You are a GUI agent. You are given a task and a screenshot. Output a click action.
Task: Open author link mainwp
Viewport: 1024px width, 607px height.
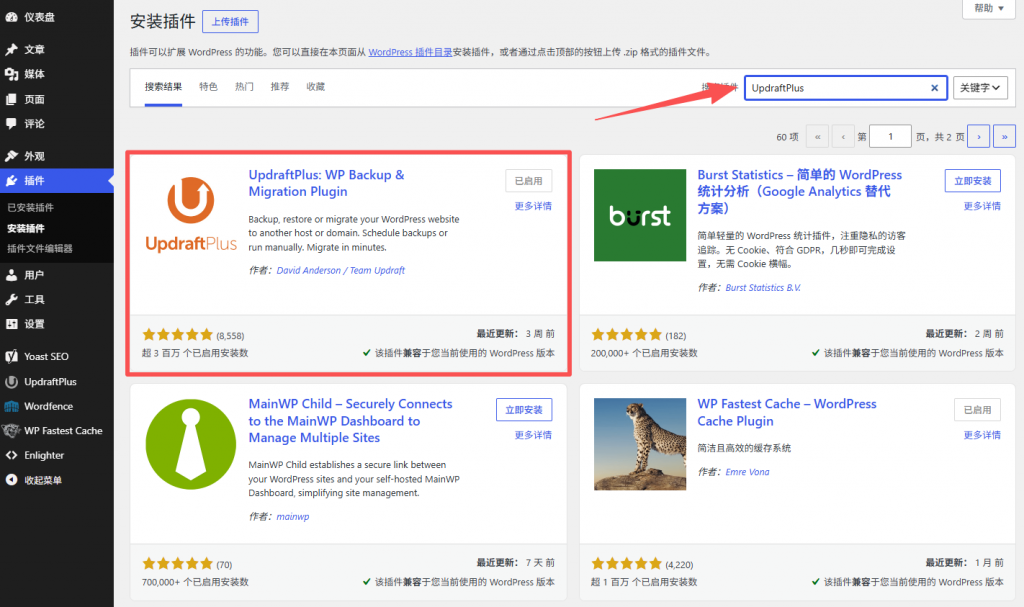(293, 517)
